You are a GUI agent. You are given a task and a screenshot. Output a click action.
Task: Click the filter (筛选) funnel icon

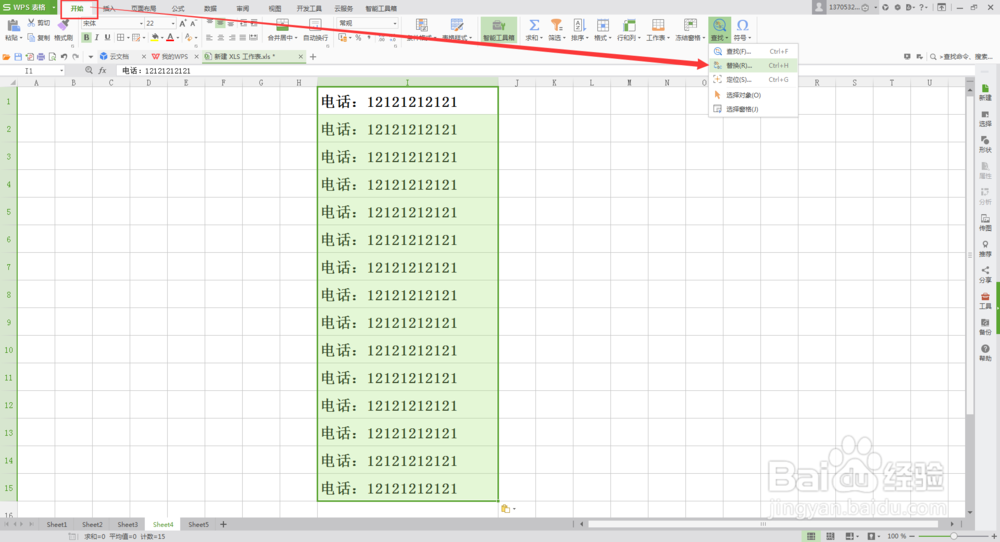(x=557, y=25)
